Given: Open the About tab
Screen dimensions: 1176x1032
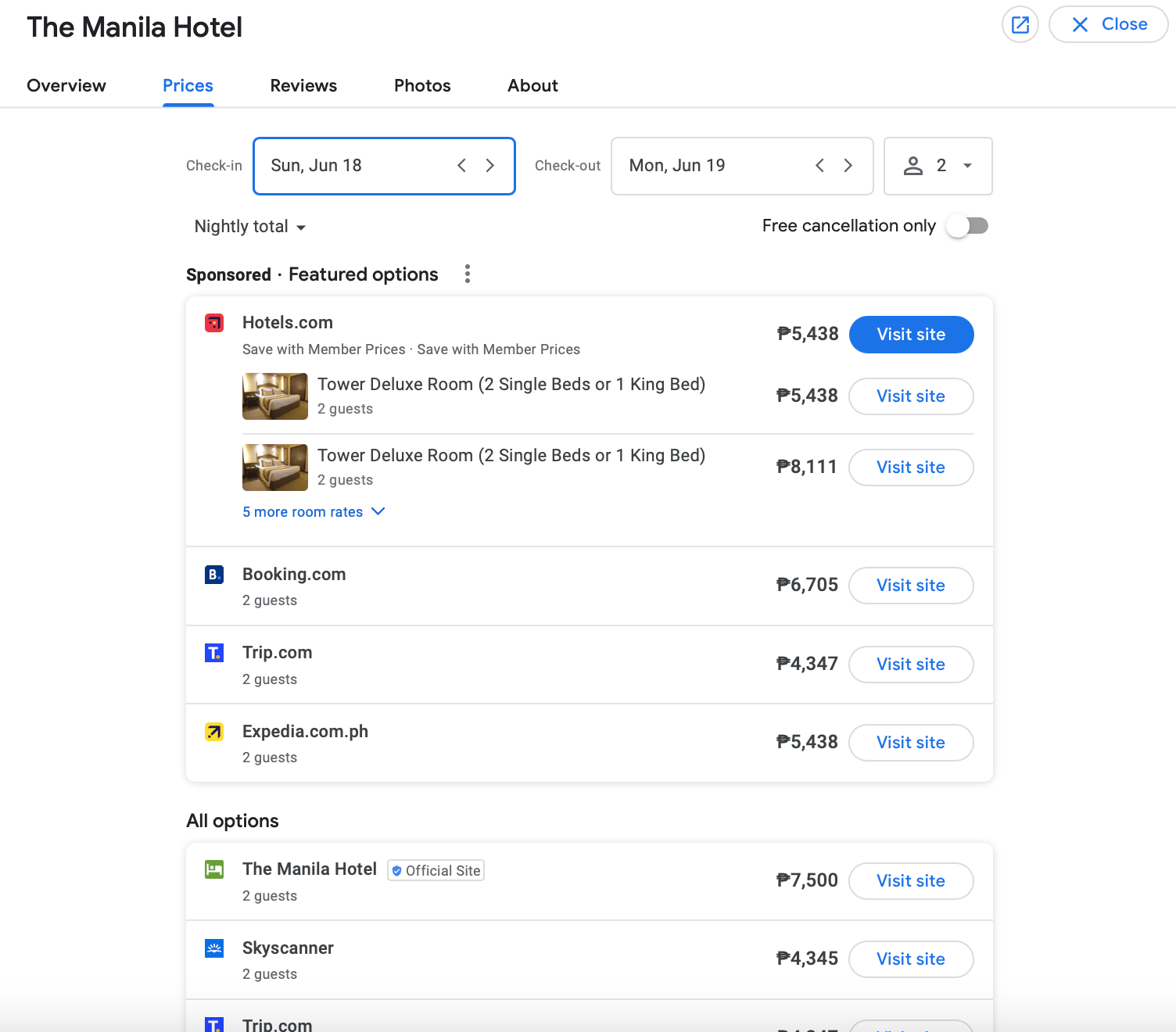Looking at the screenshot, I should click(x=532, y=85).
